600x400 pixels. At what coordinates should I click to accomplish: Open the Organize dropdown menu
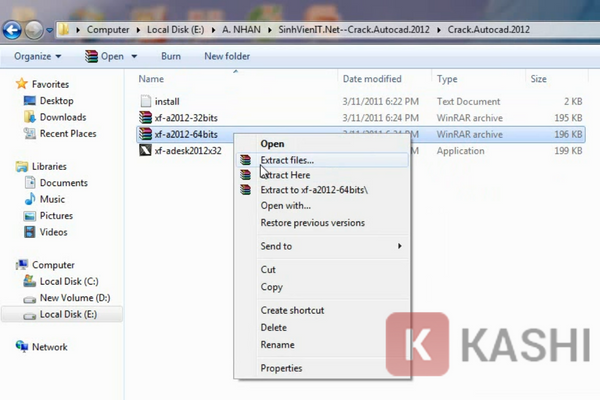(38, 56)
